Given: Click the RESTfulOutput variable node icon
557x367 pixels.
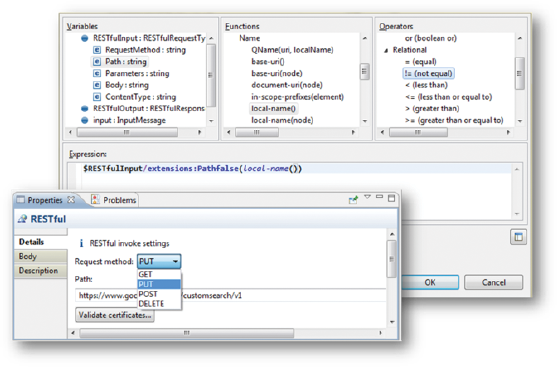Looking at the screenshot, I should tap(85, 108).
